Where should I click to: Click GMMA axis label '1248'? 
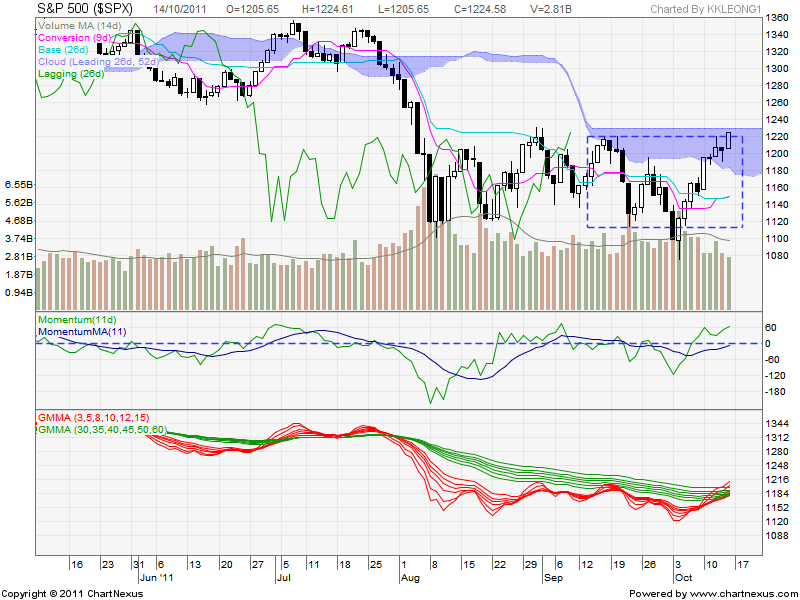pyautogui.click(x=777, y=466)
